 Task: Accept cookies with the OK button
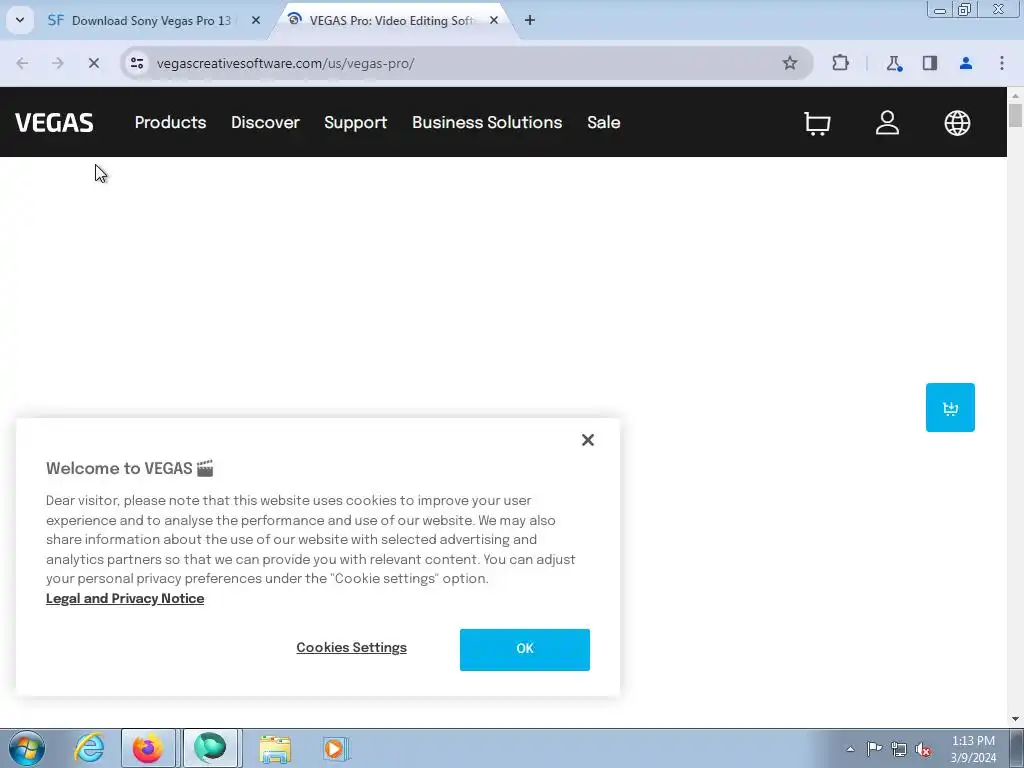pos(524,649)
